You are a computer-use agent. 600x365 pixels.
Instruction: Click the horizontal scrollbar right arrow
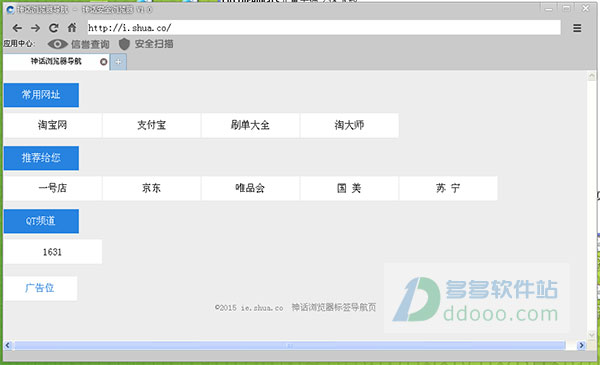coord(581,345)
